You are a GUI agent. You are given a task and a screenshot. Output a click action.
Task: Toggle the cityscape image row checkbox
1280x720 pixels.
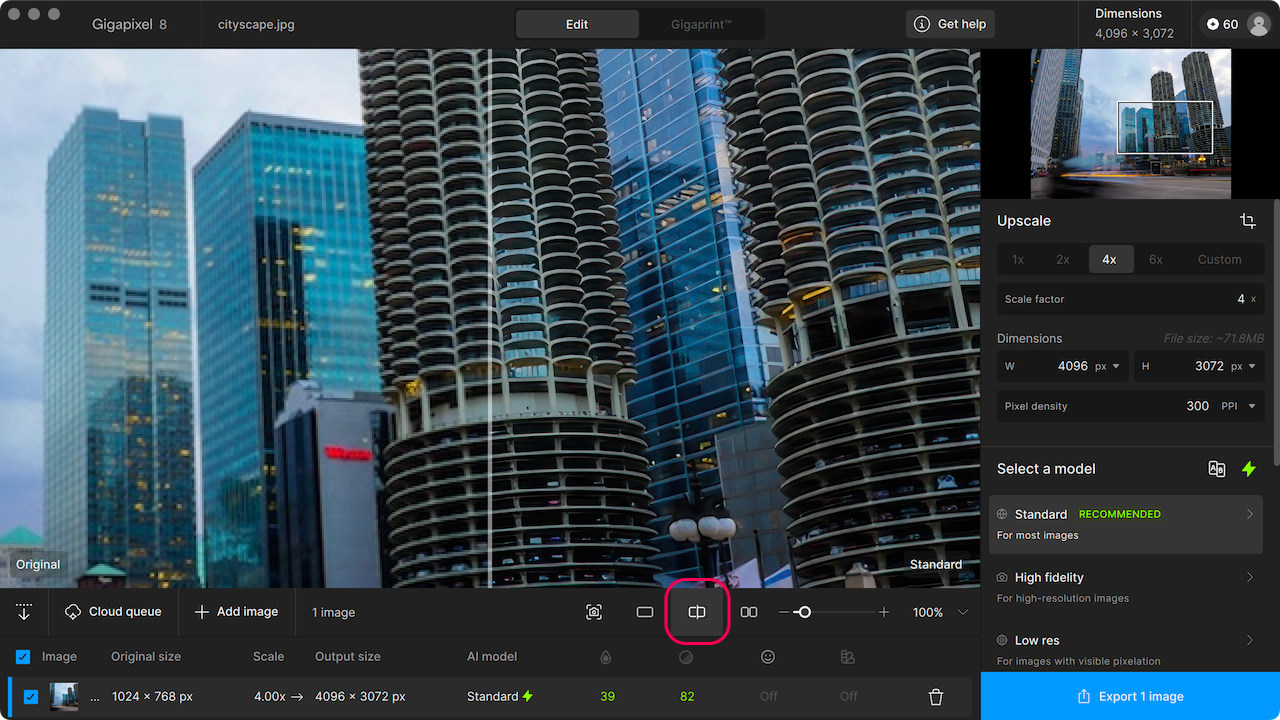[x=31, y=697]
